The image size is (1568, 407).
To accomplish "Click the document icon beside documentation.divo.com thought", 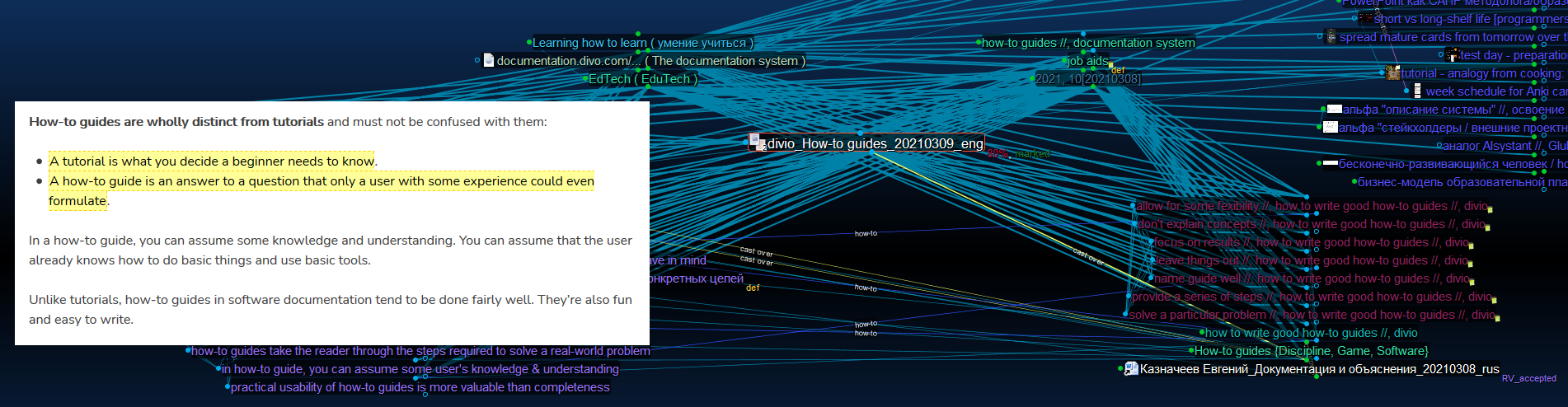I will 488,60.
